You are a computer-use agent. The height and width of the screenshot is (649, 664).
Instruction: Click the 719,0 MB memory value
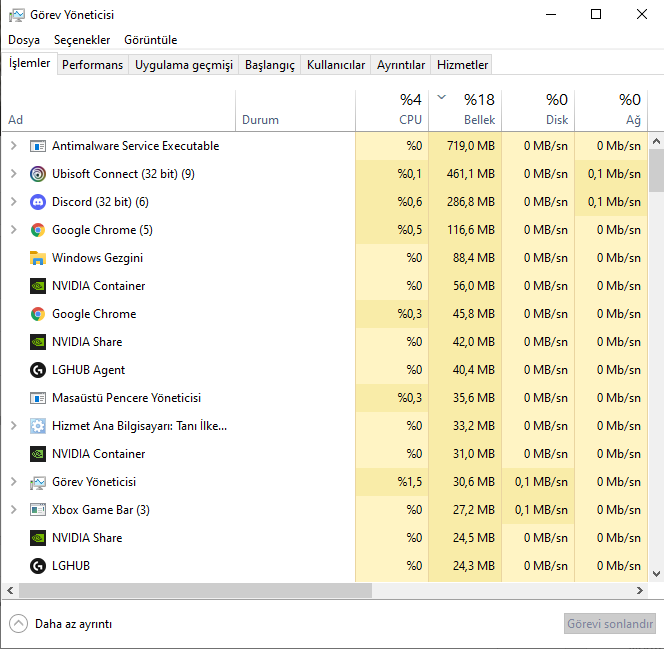470,146
